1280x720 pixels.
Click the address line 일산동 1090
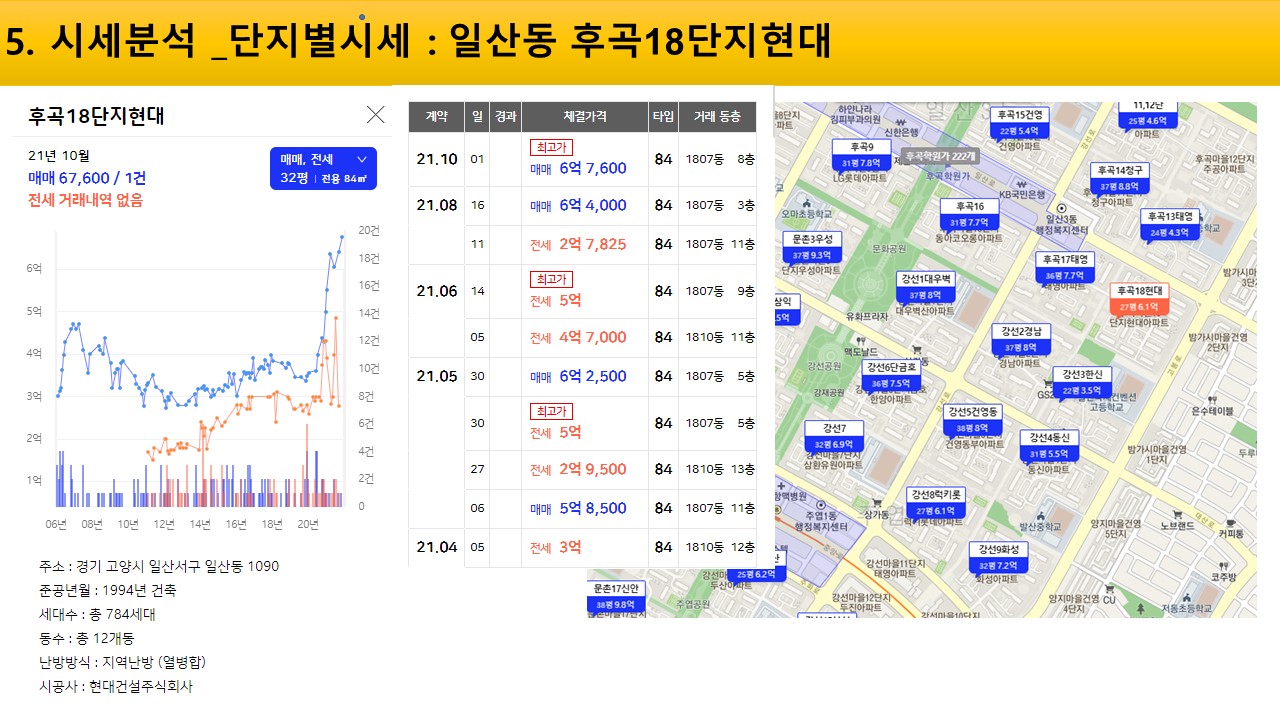[159, 566]
